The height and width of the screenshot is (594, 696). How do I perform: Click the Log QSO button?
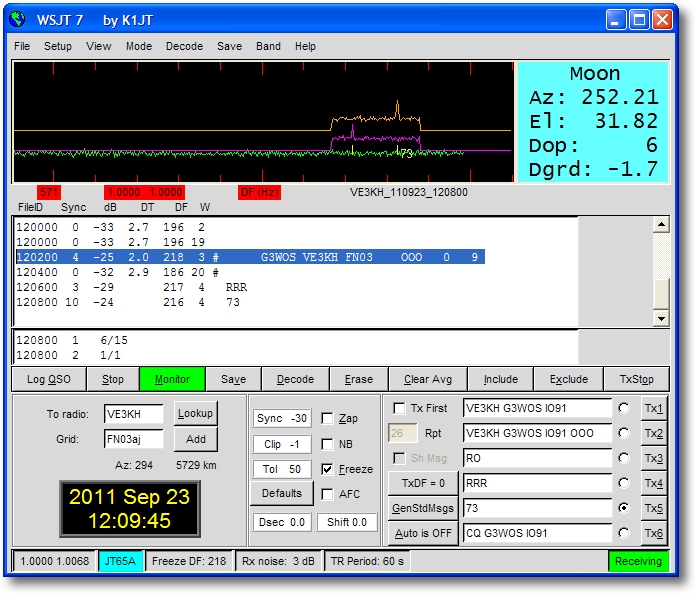(49, 380)
